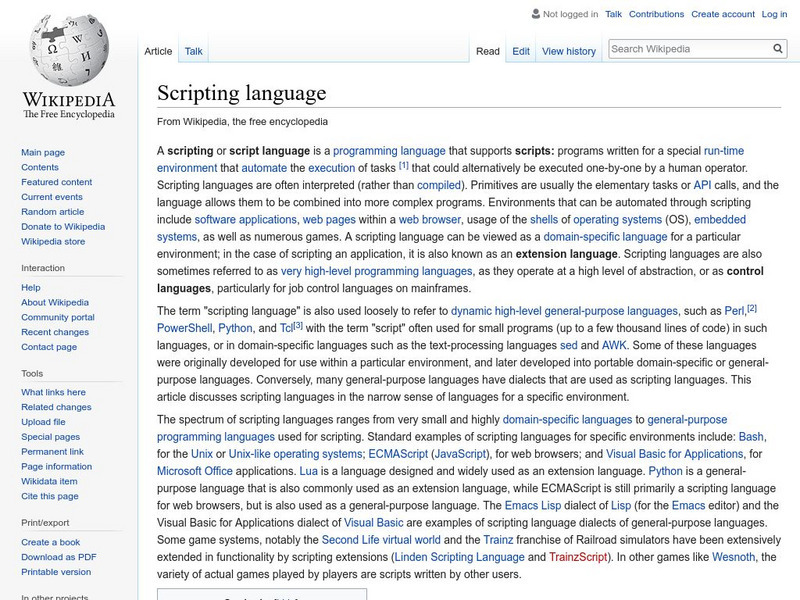Open Related changes

pyautogui.click(x=56, y=407)
